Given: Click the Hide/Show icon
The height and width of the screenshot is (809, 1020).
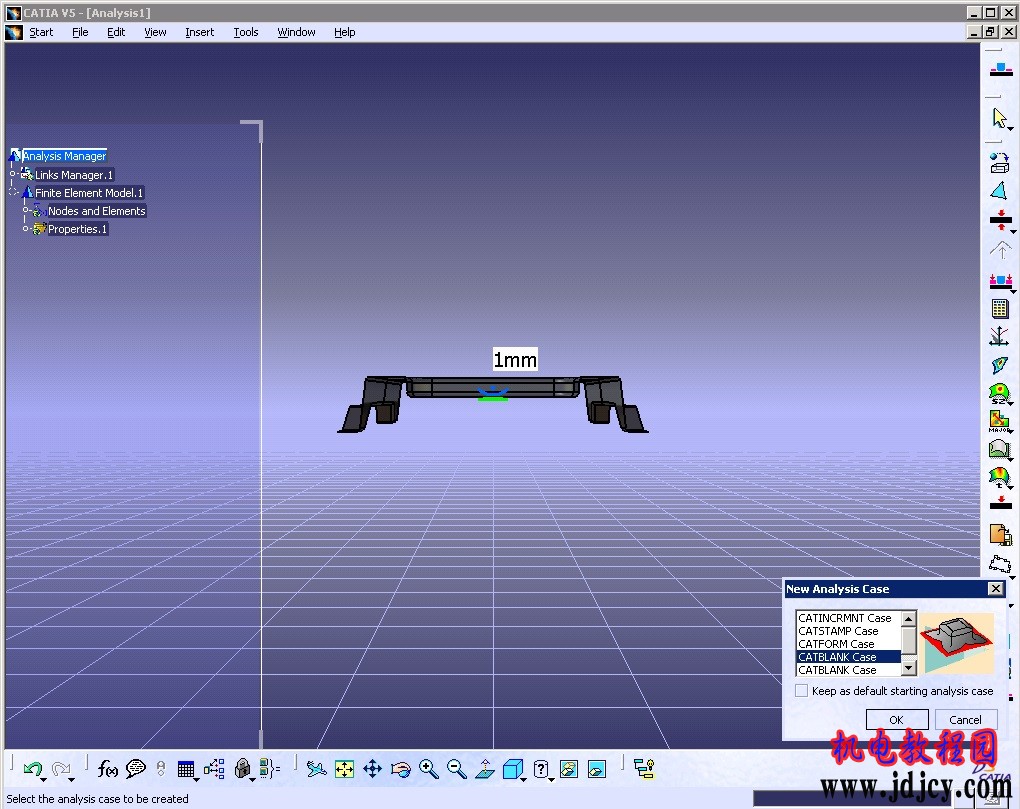Looking at the screenshot, I should (x=569, y=769).
